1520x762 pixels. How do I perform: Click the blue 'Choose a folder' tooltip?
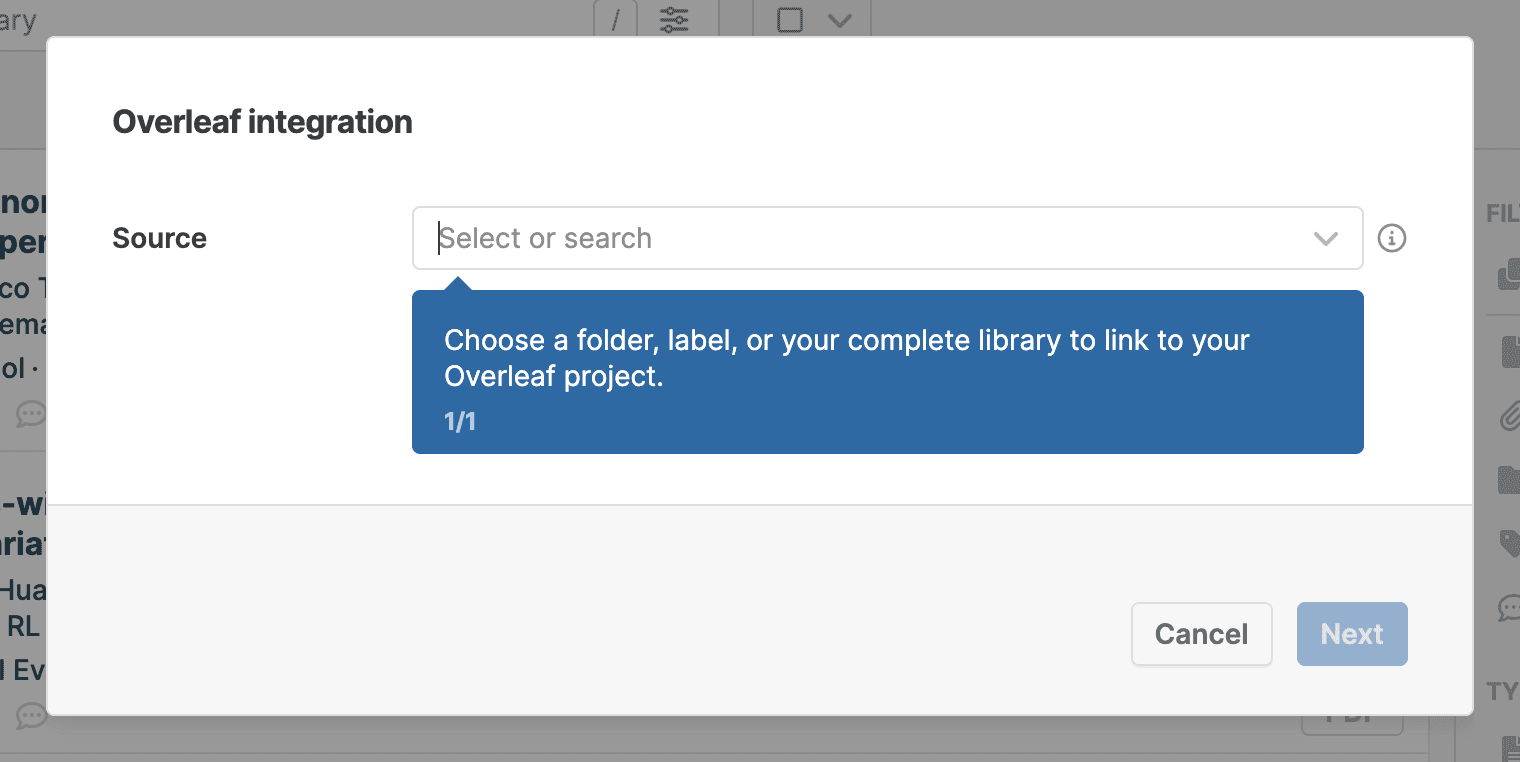tap(887, 372)
